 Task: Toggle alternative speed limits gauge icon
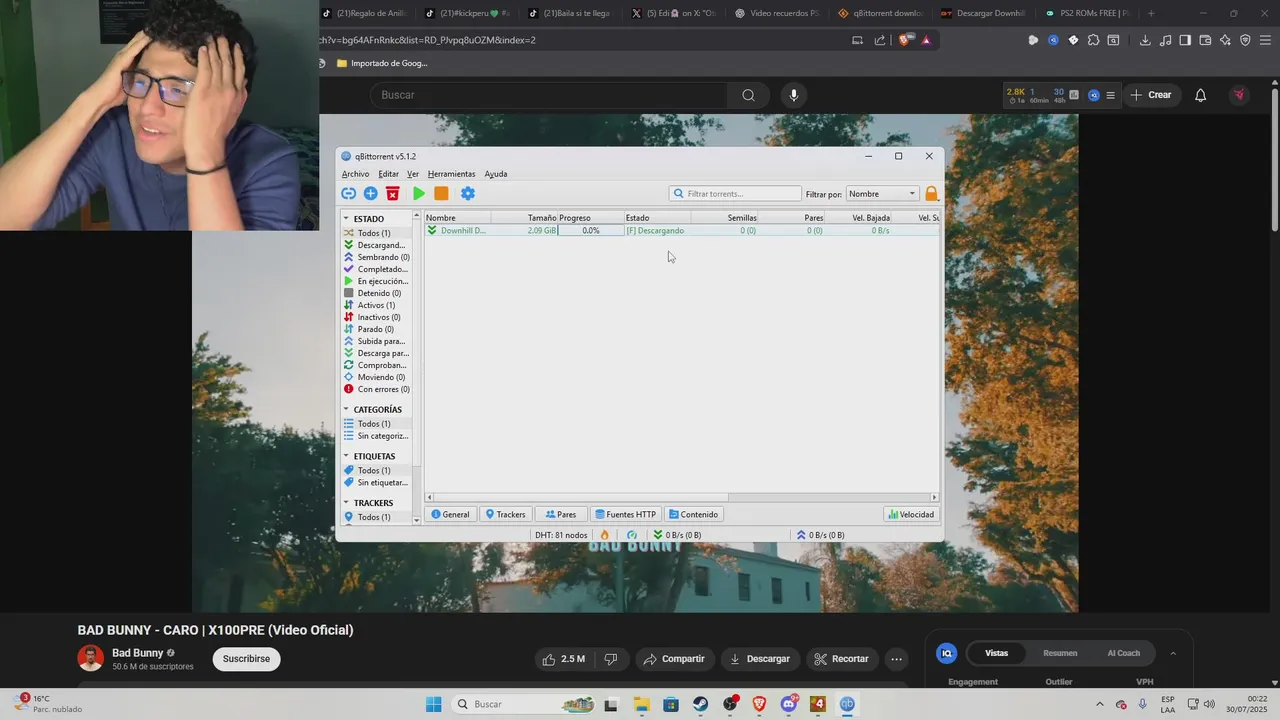[x=632, y=535]
